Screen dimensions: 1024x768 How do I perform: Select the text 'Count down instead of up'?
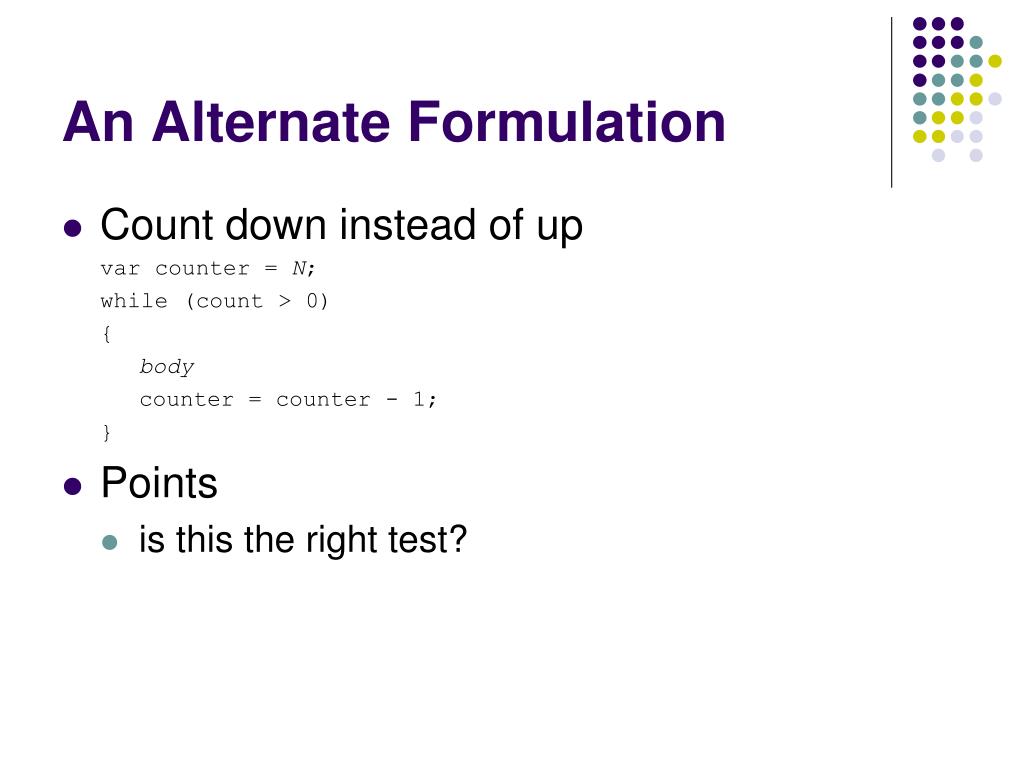coord(342,225)
